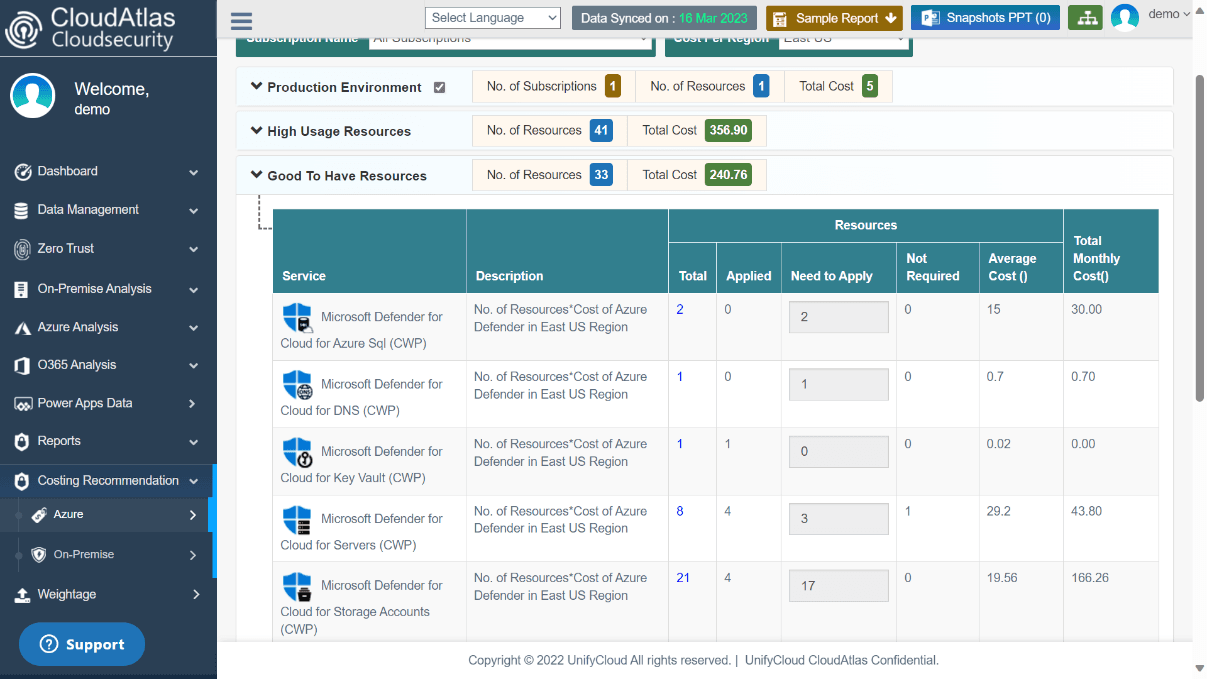Viewport: 1207px width, 679px height.
Task: Open the Sample Report dropdown button
Action: point(834,18)
